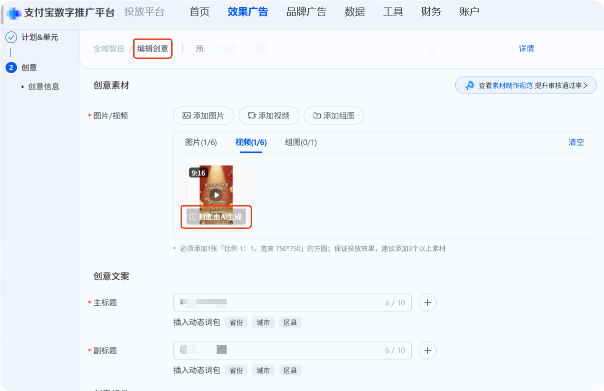Viewport: 604px width, 391px height.
Task: Play the 9:16 video thumbnail
Action: pyautogui.click(x=216, y=195)
